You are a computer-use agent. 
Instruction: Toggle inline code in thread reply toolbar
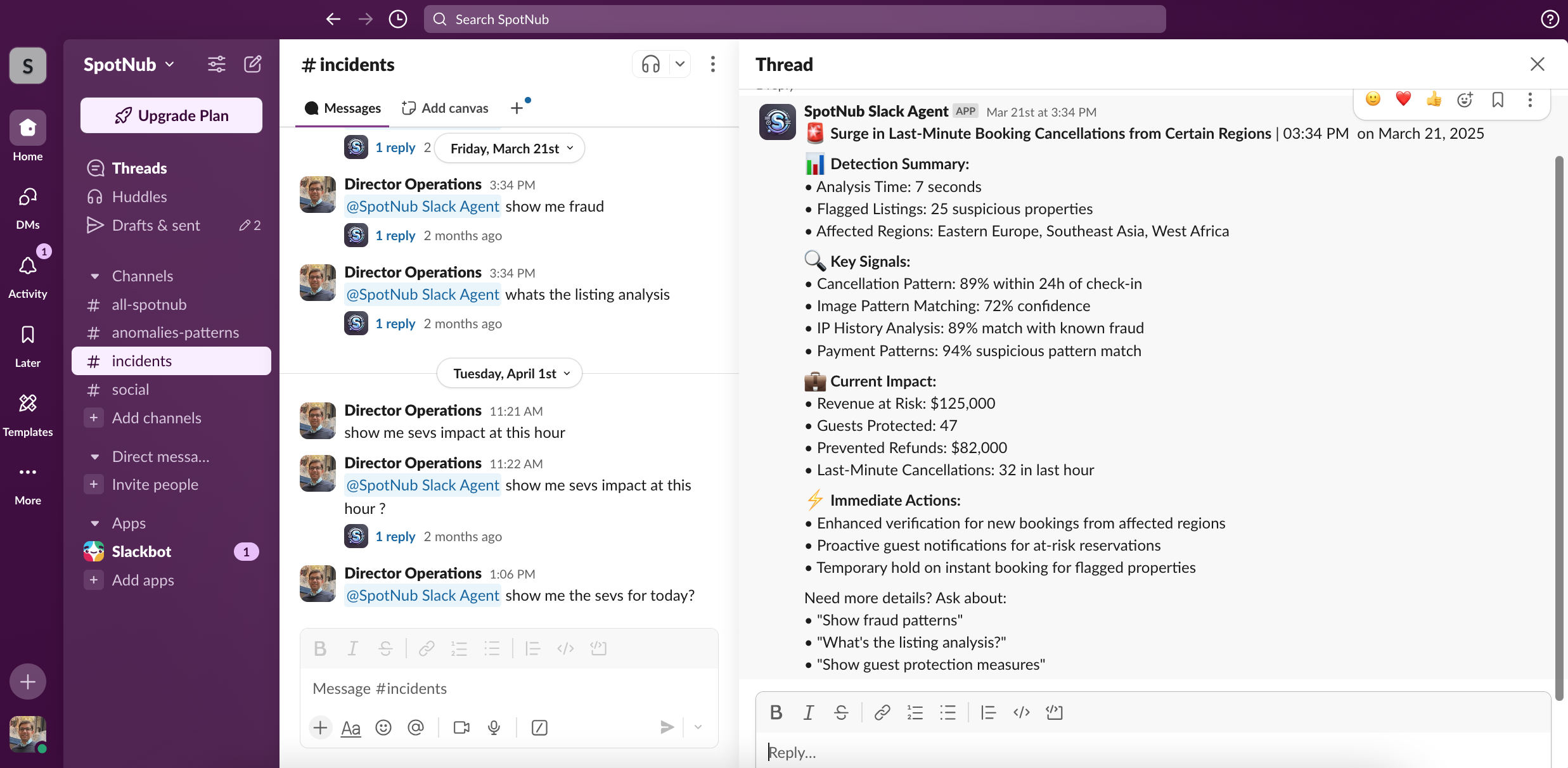[x=1022, y=712]
